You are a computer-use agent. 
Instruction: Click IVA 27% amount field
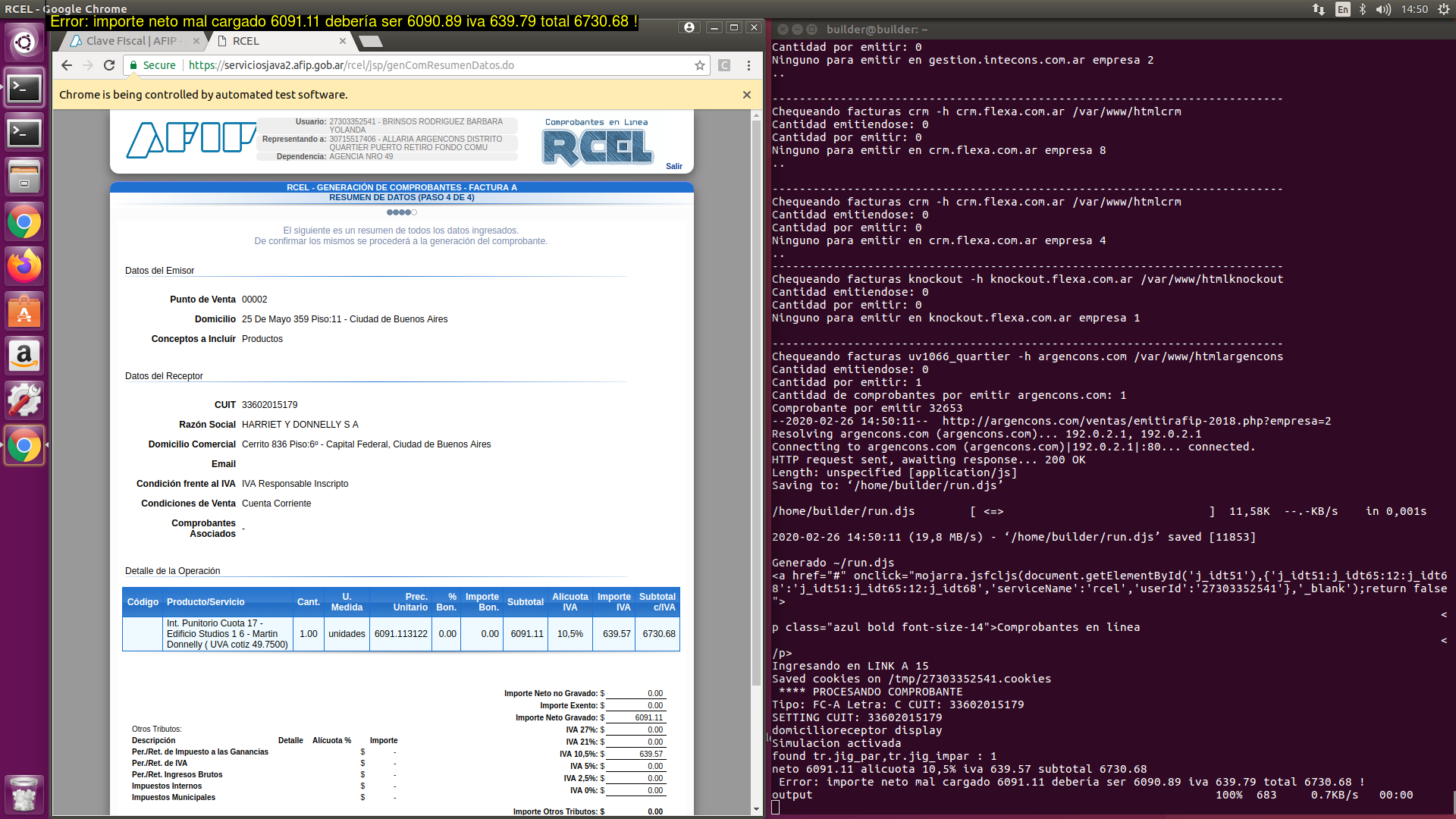tap(635, 730)
